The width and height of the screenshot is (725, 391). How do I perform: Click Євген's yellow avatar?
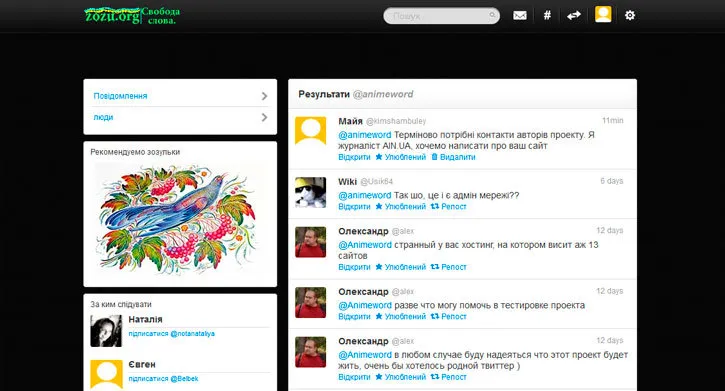[106, 375]
